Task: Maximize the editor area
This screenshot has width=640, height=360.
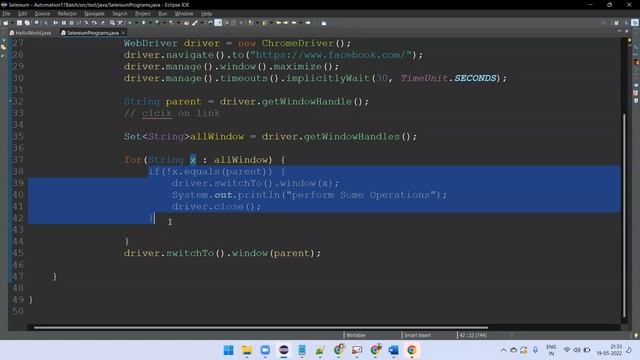Action: [627, 31]
